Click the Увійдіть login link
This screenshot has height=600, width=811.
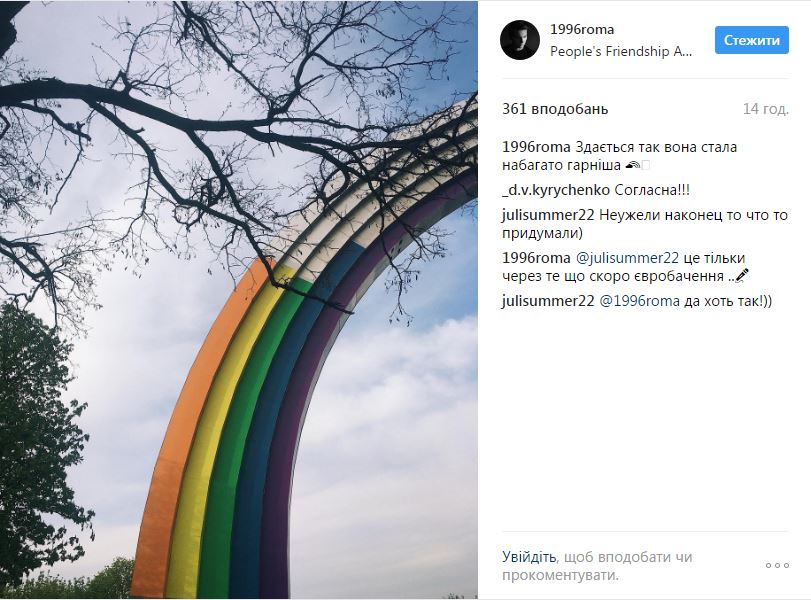(529, 557)
